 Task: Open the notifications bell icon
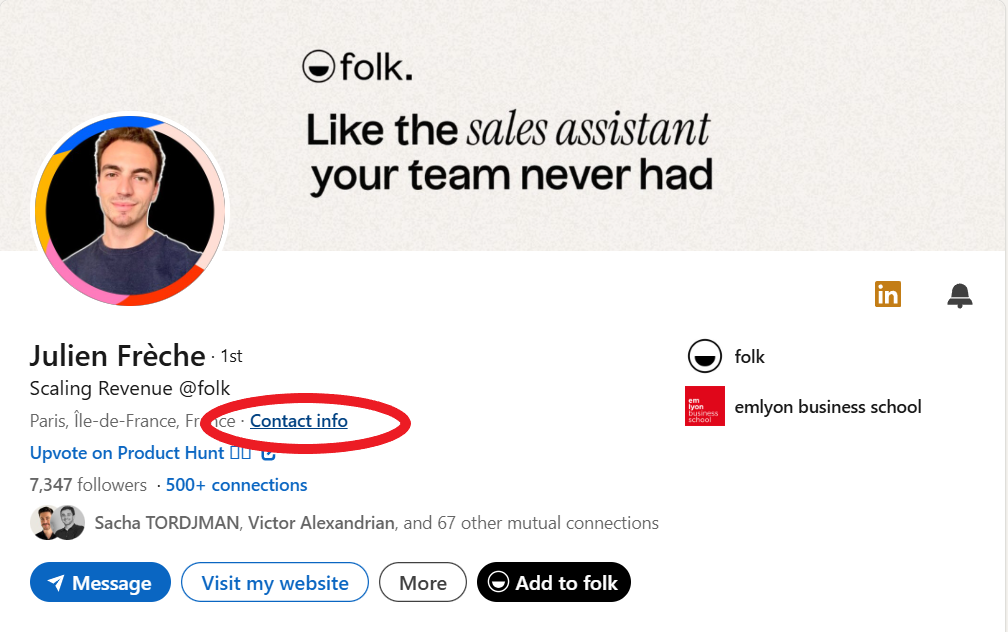coord(961,295)
